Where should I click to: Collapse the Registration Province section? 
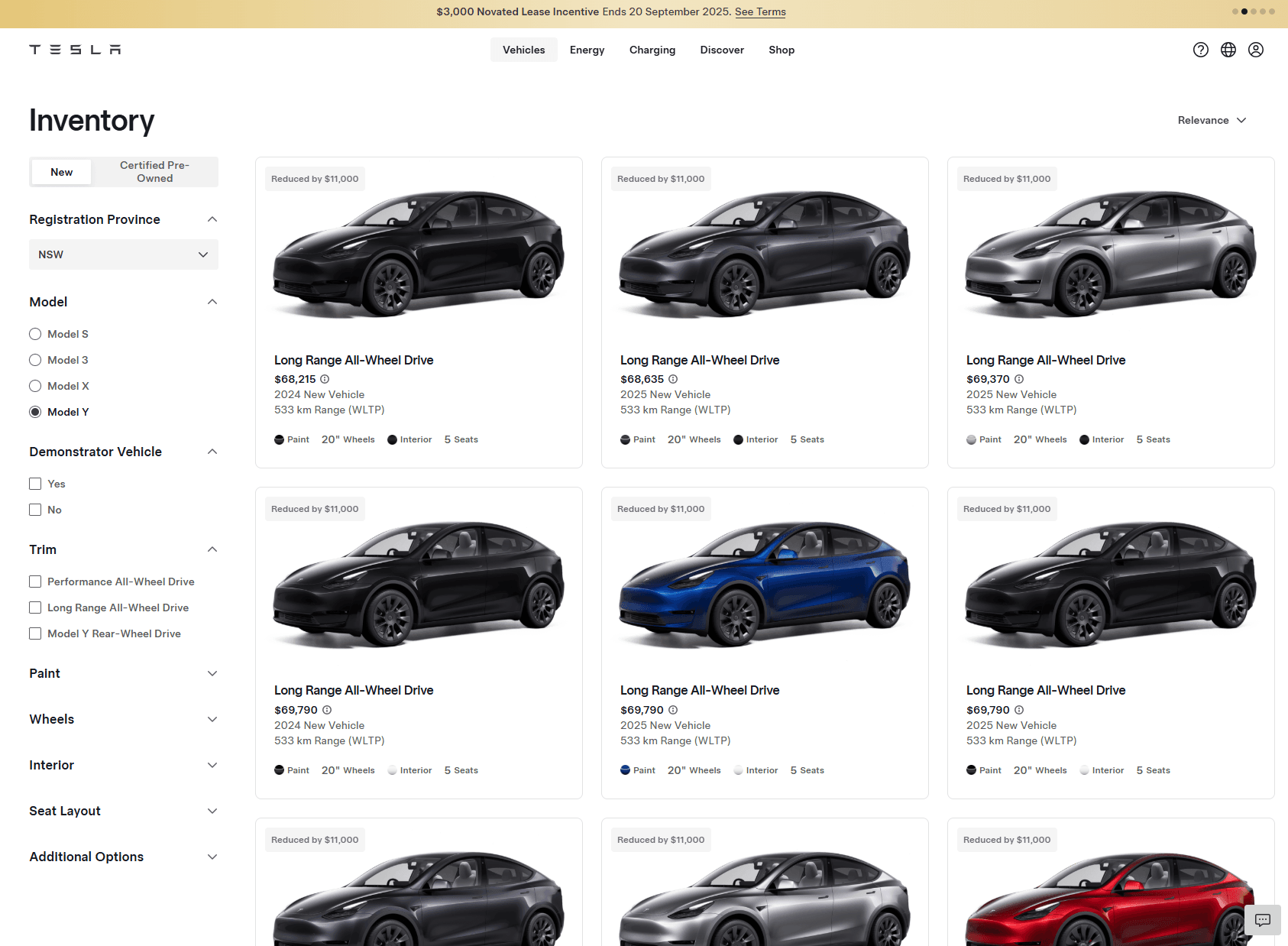click(x=212, y=219)
